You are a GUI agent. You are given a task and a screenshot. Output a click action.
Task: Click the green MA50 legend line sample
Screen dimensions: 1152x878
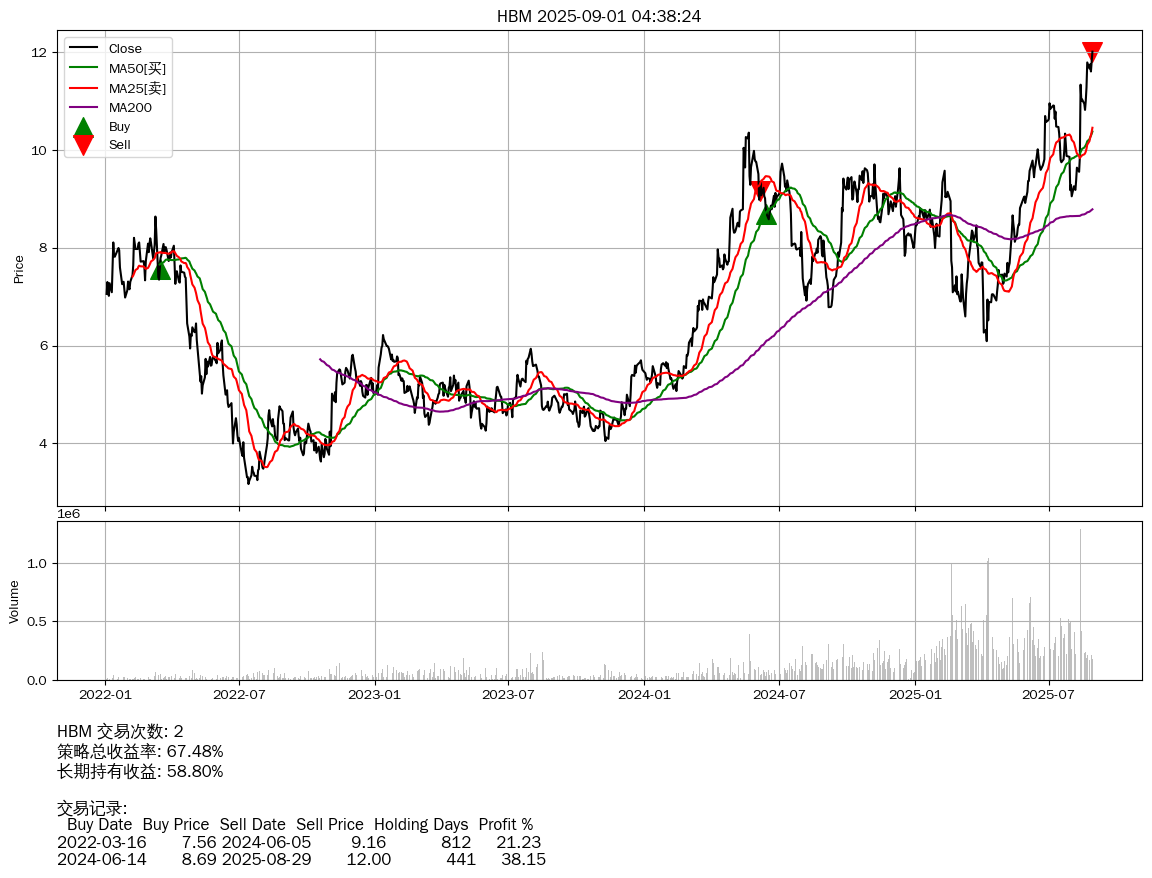pos(83,68)
